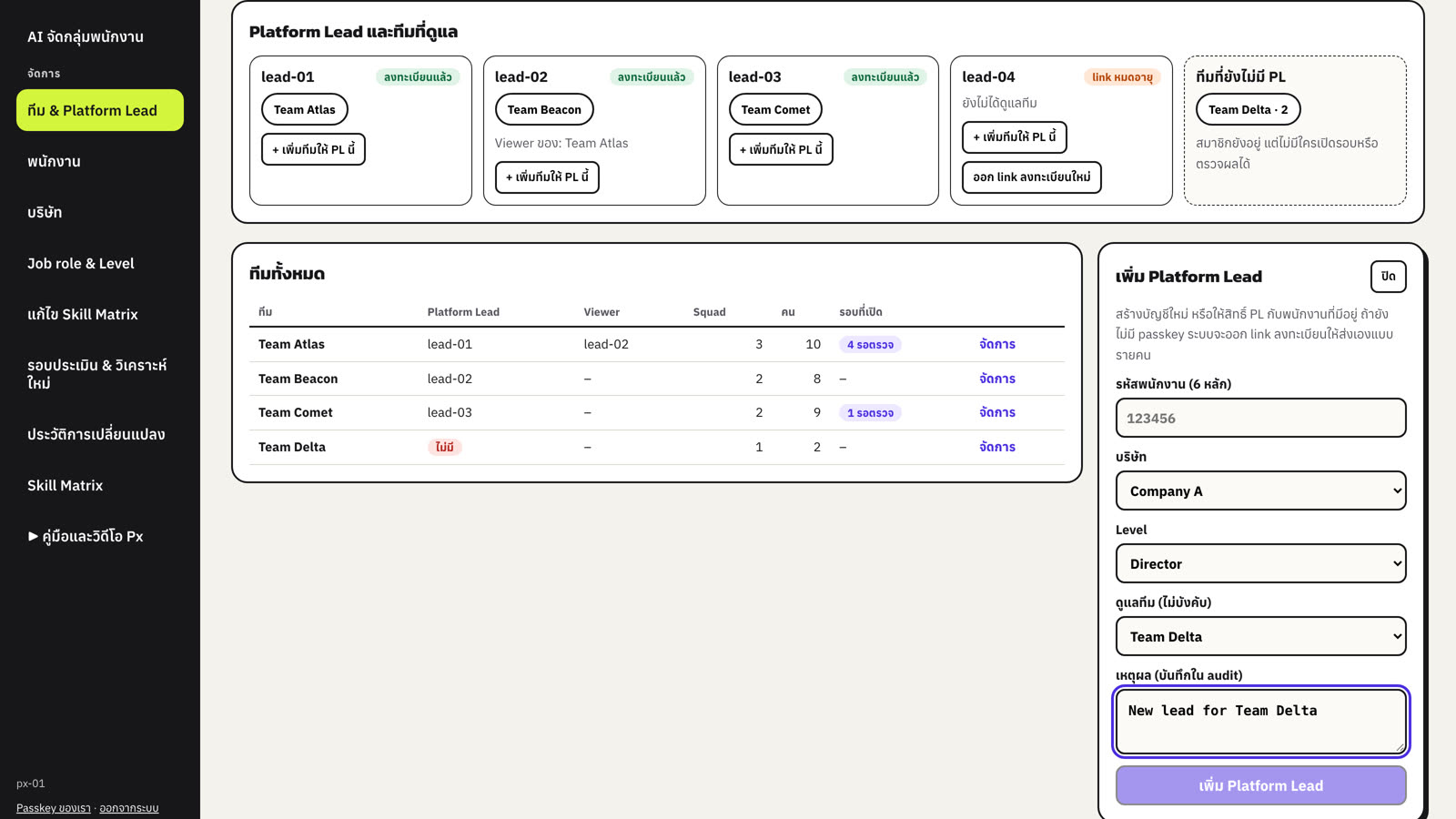This screenshot has width=1456, height=819.
Task: Click ออก link ลงทะเบียนใหม่ button
Action: tap(1032, 177)
